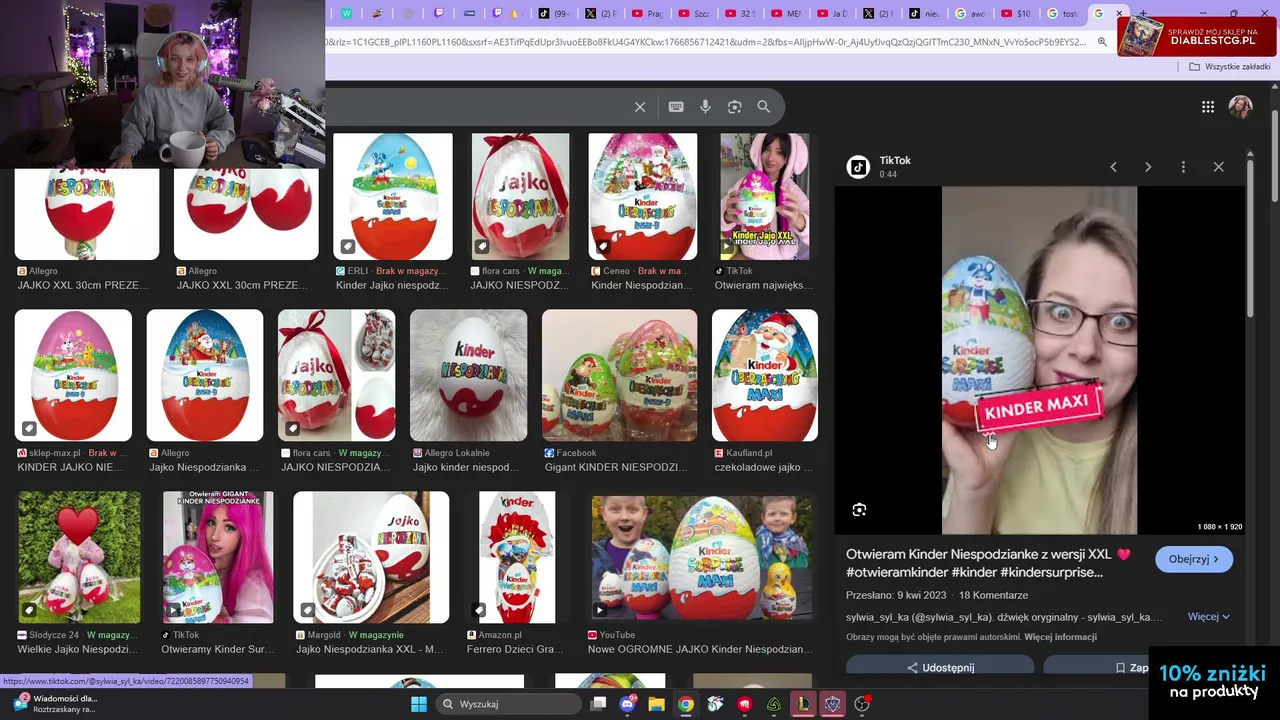Open the Amazon.pl Ferrero egg thumbnail

(x=517, y=557)
